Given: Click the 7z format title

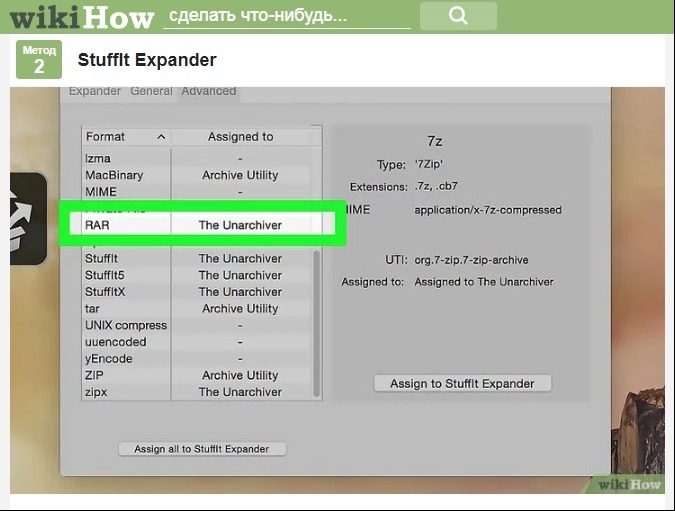Looking at the screenshot, I should [435, 141].
